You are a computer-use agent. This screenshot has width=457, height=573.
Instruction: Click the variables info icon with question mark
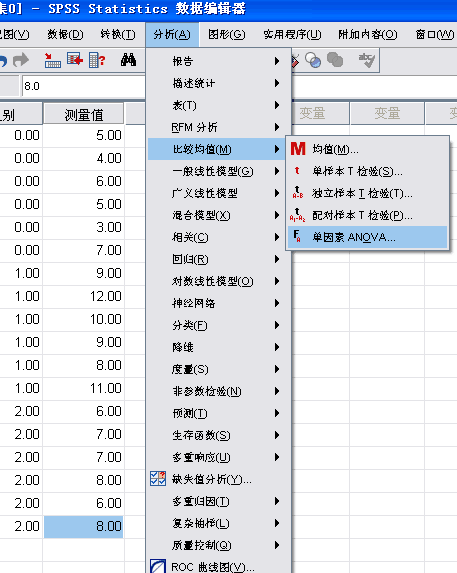(x=97, y=60)
